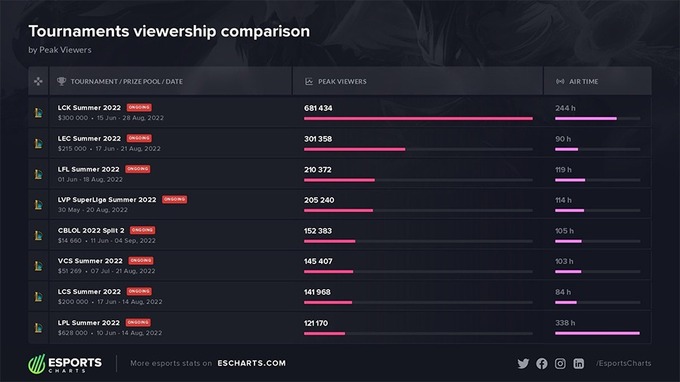Click the game icon beside LCK Summer 2022
Screen dimensions: 680x382
39,112
